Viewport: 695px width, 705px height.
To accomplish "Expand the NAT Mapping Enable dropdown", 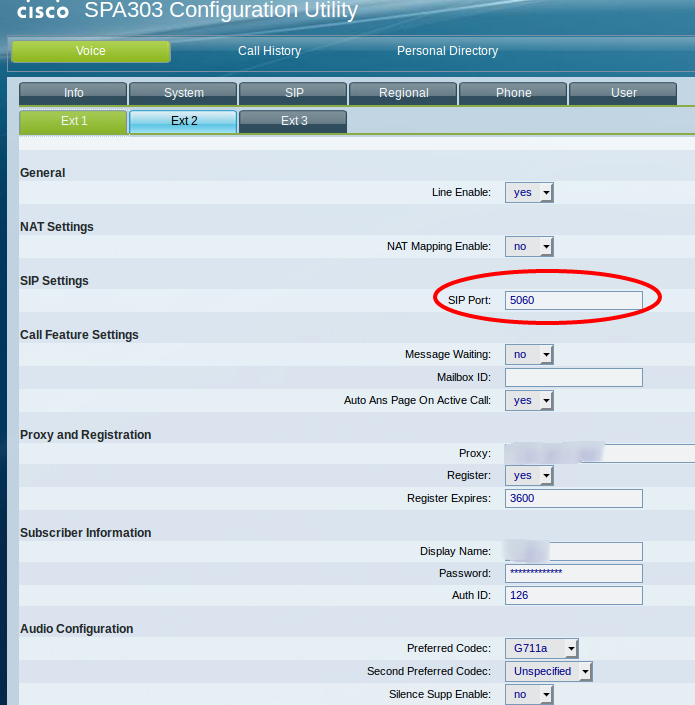I will pyautogui.click(x=529, y=246).
